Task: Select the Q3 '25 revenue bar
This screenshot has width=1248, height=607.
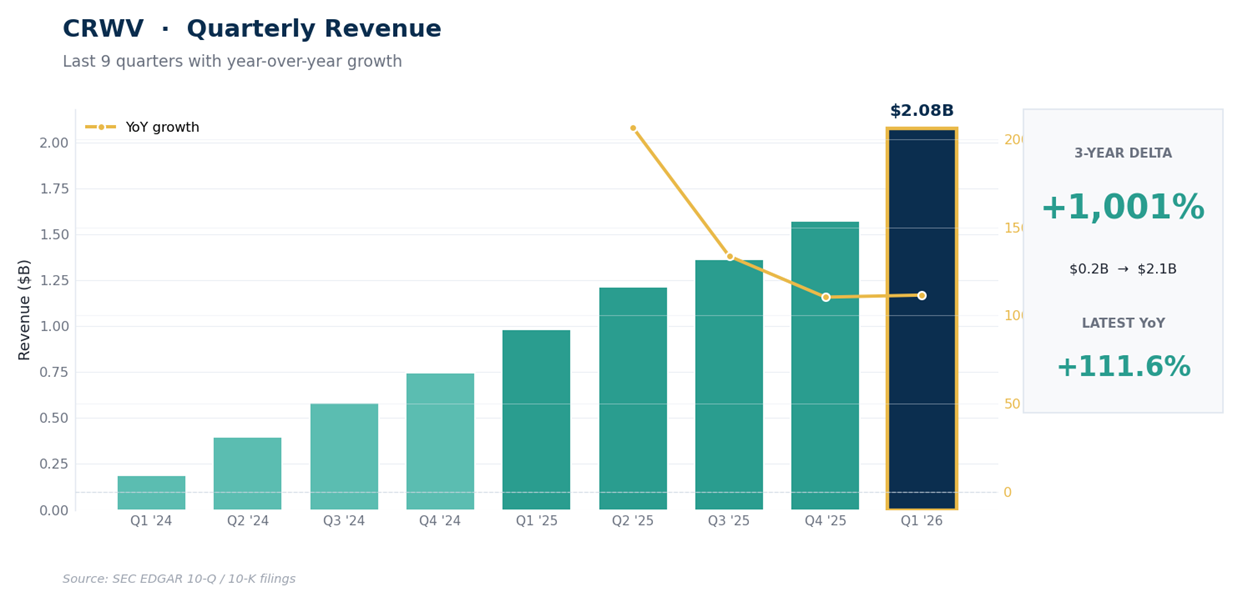Action: [x=729, y=385]
